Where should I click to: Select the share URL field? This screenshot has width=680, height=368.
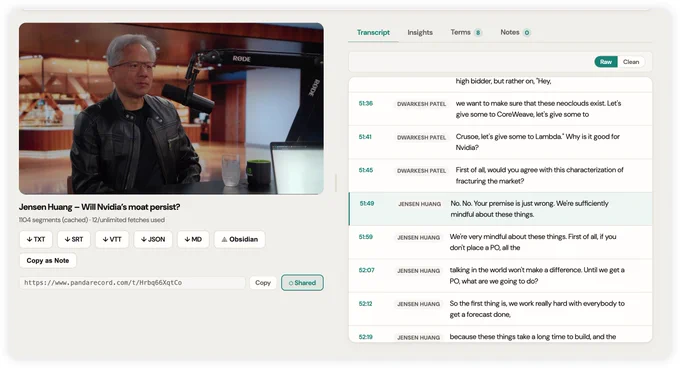[x=132, y=283]
